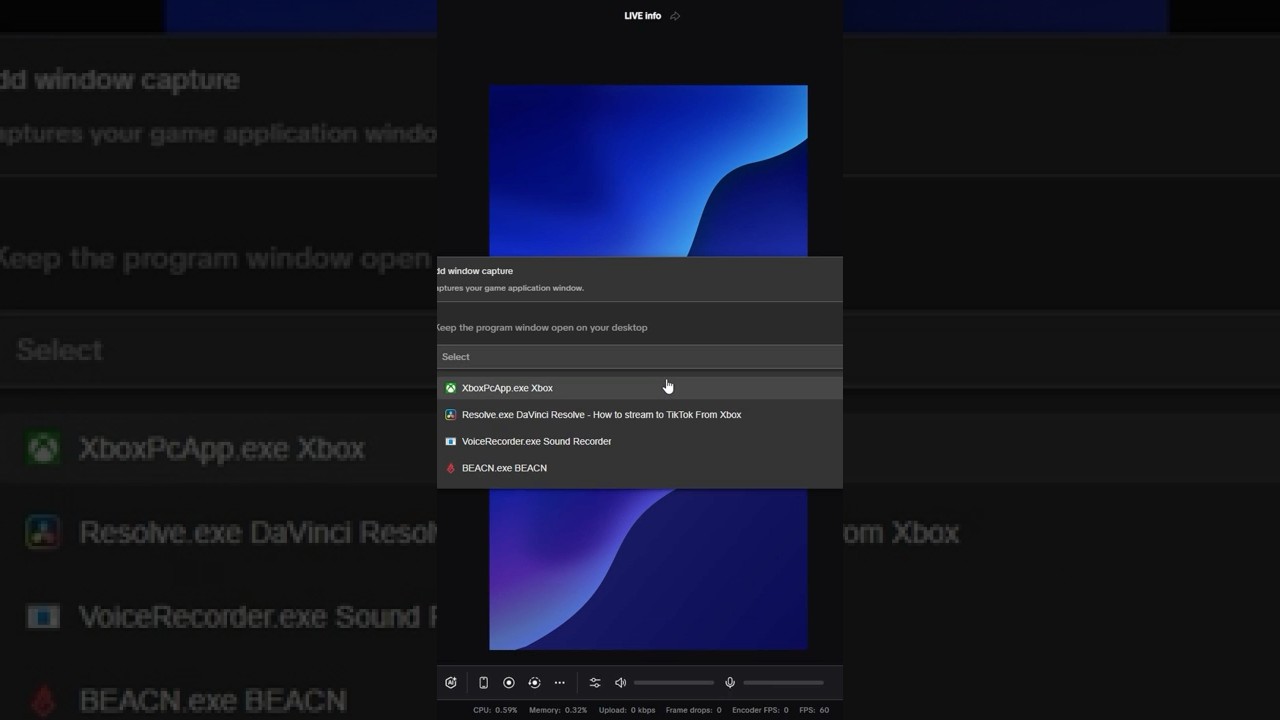Click the LIVE info label
1280x720 pixels.
coord(642,16)
